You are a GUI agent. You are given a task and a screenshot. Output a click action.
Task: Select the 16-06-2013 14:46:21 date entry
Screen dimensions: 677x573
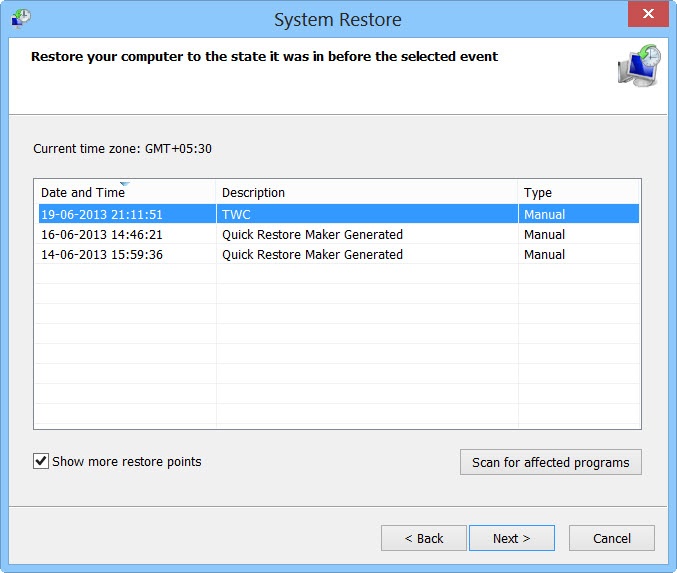coord(101,234)
